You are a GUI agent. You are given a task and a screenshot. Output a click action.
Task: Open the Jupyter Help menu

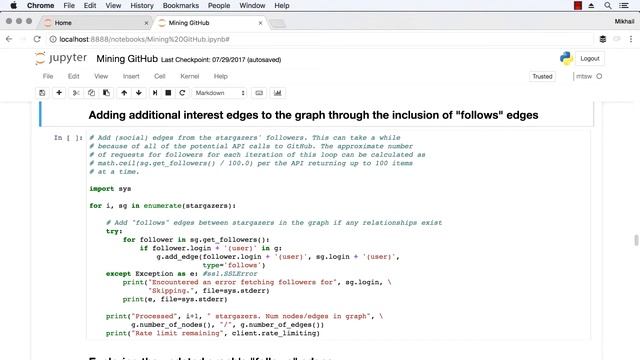[221, 76]
